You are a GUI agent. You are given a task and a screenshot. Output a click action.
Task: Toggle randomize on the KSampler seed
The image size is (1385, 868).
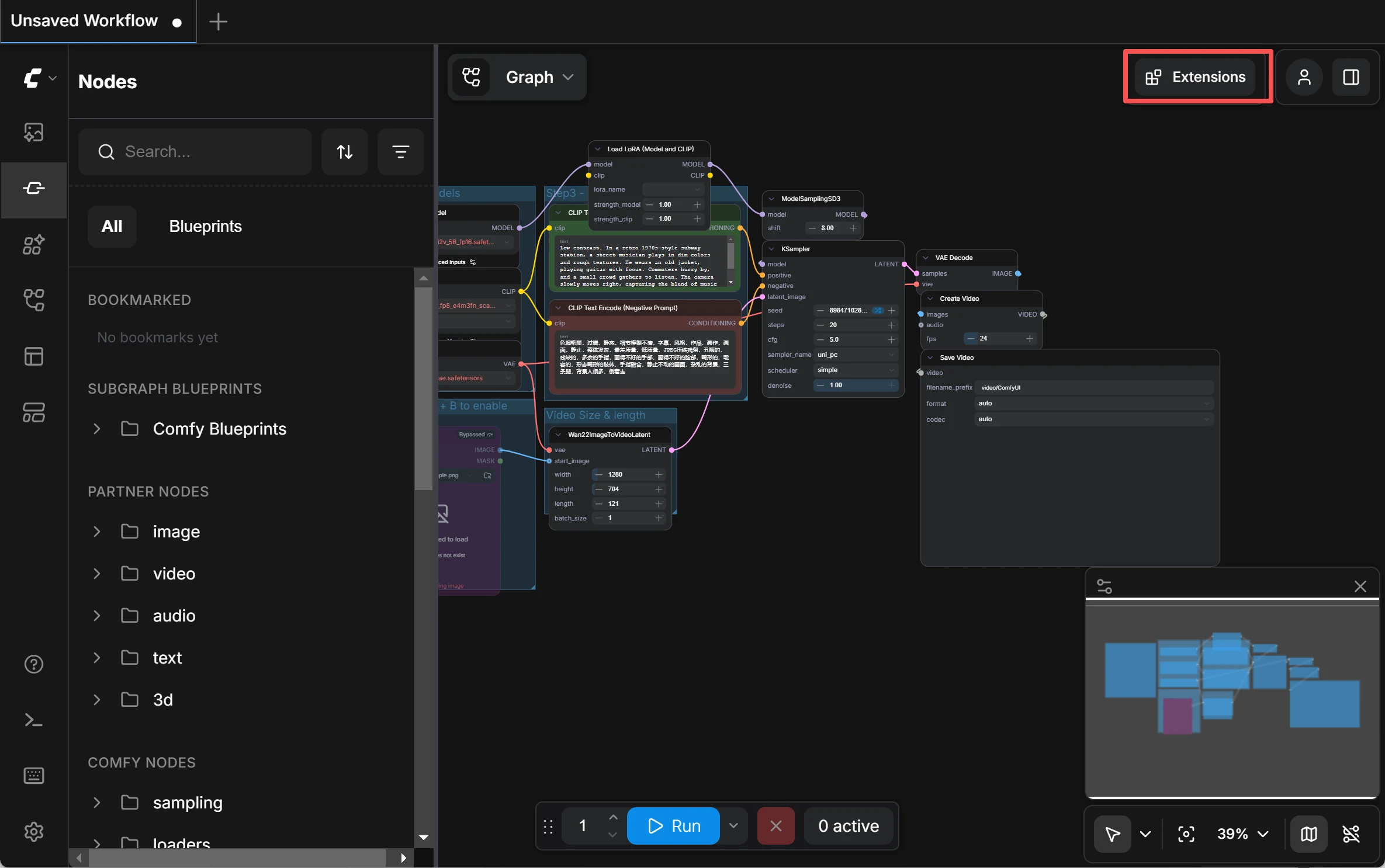879,311
